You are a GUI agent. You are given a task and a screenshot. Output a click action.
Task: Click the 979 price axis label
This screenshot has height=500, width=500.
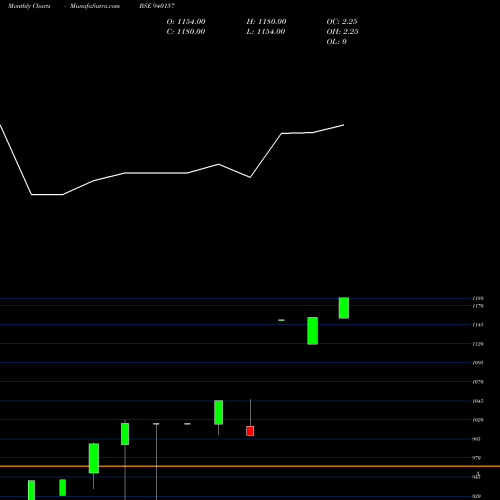click(x=476, y=458)
